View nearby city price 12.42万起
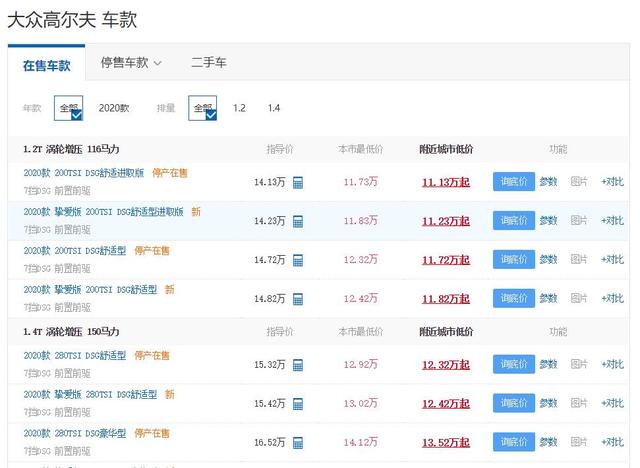Viewport: 640px width, 468px height. tap(446, 404)
